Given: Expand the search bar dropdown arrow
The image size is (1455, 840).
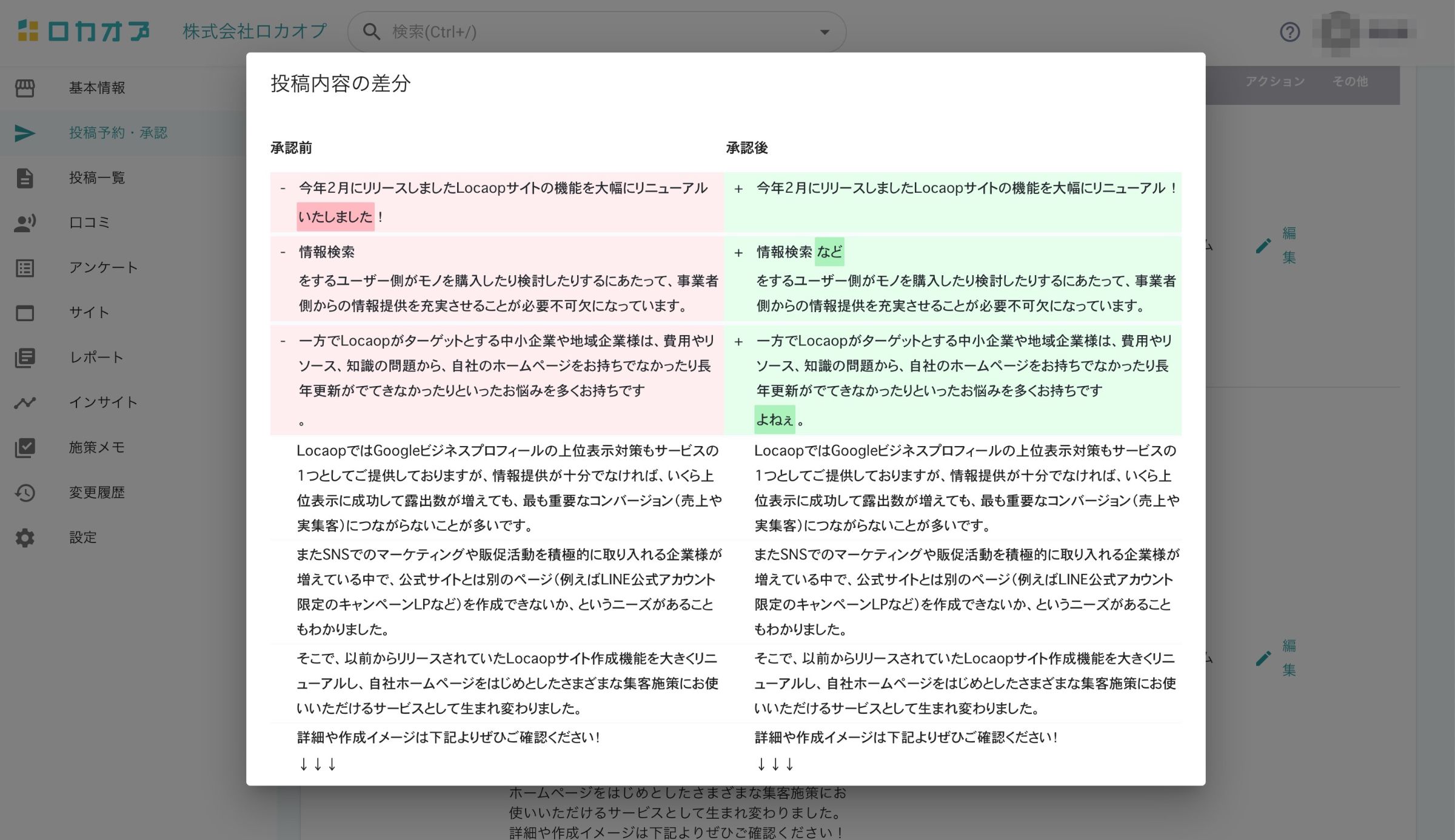Looking at the screenshot, I should tap(824, 32).
